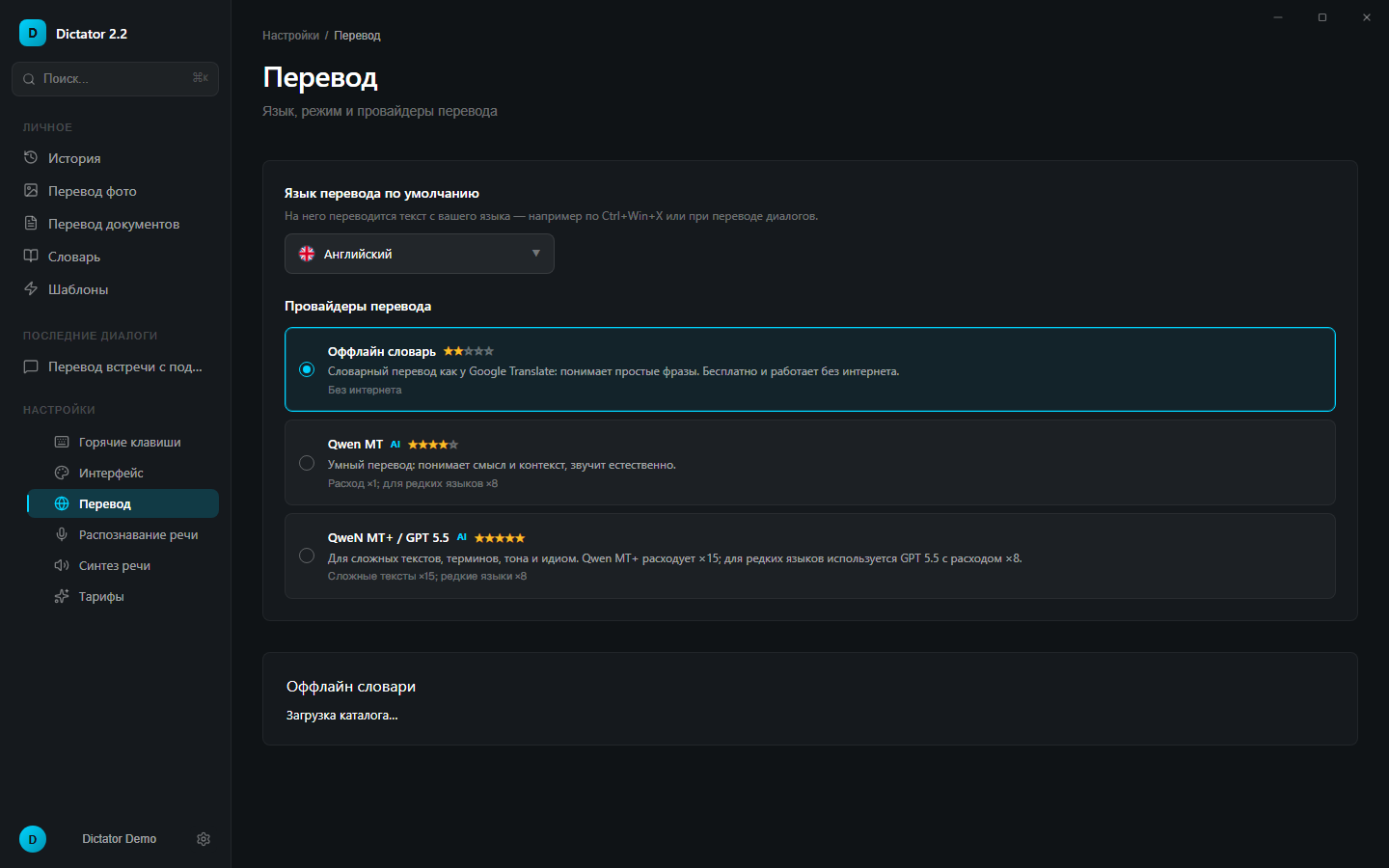Open the Английский language dropdown
Image resolution: width=1389 pixels, height=868 pixels.
click(420, 254)
